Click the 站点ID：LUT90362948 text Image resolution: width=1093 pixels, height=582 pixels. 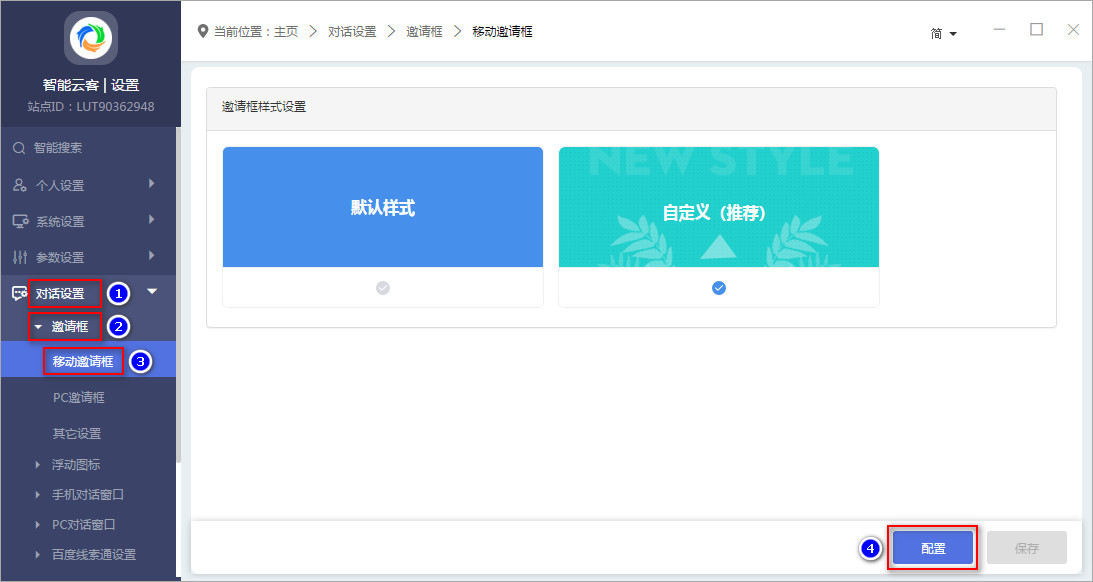[x=91, y=107]
